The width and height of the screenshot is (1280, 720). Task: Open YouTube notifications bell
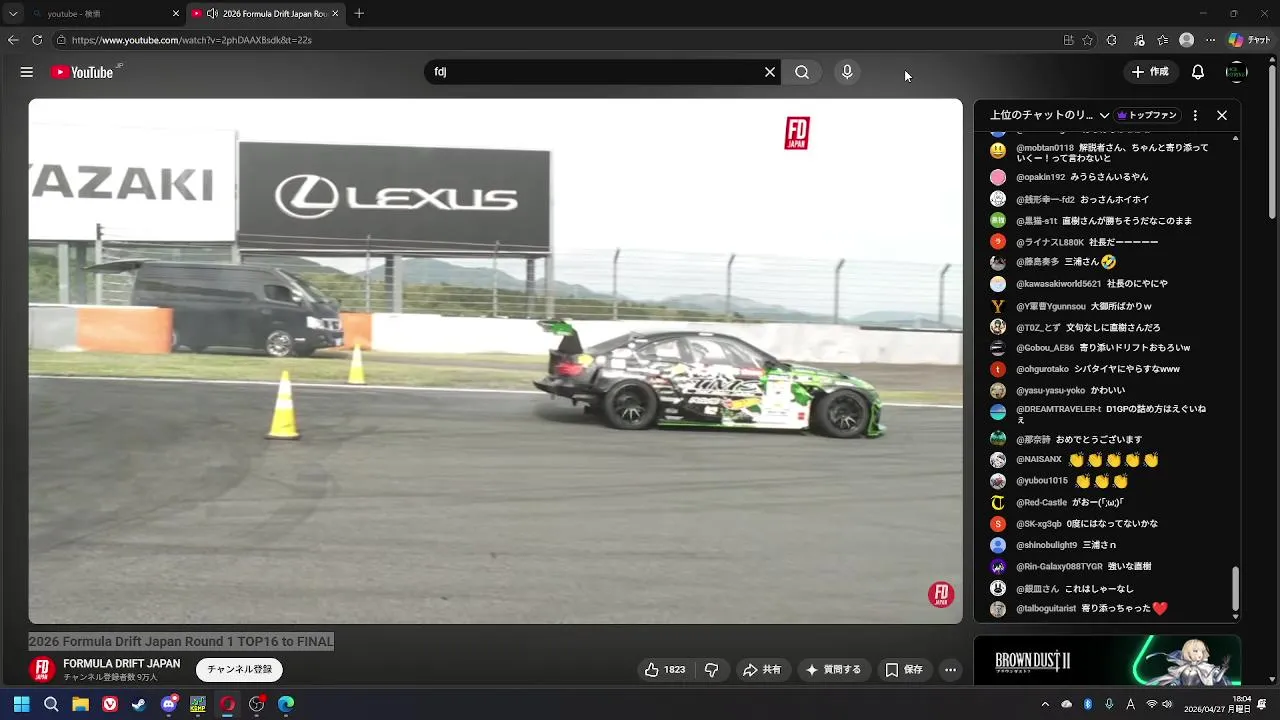(1198, 72)
